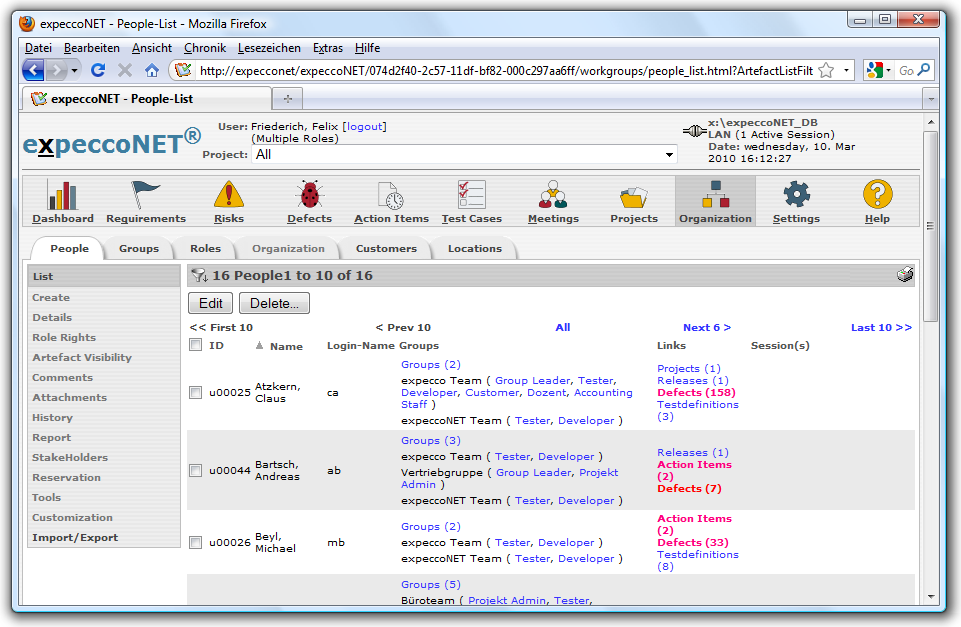Image resolution: width=961 pixels, height=627 pixels.
Task: Tick checkbox for Atzkern, Claus row
Action: (196, 393)
